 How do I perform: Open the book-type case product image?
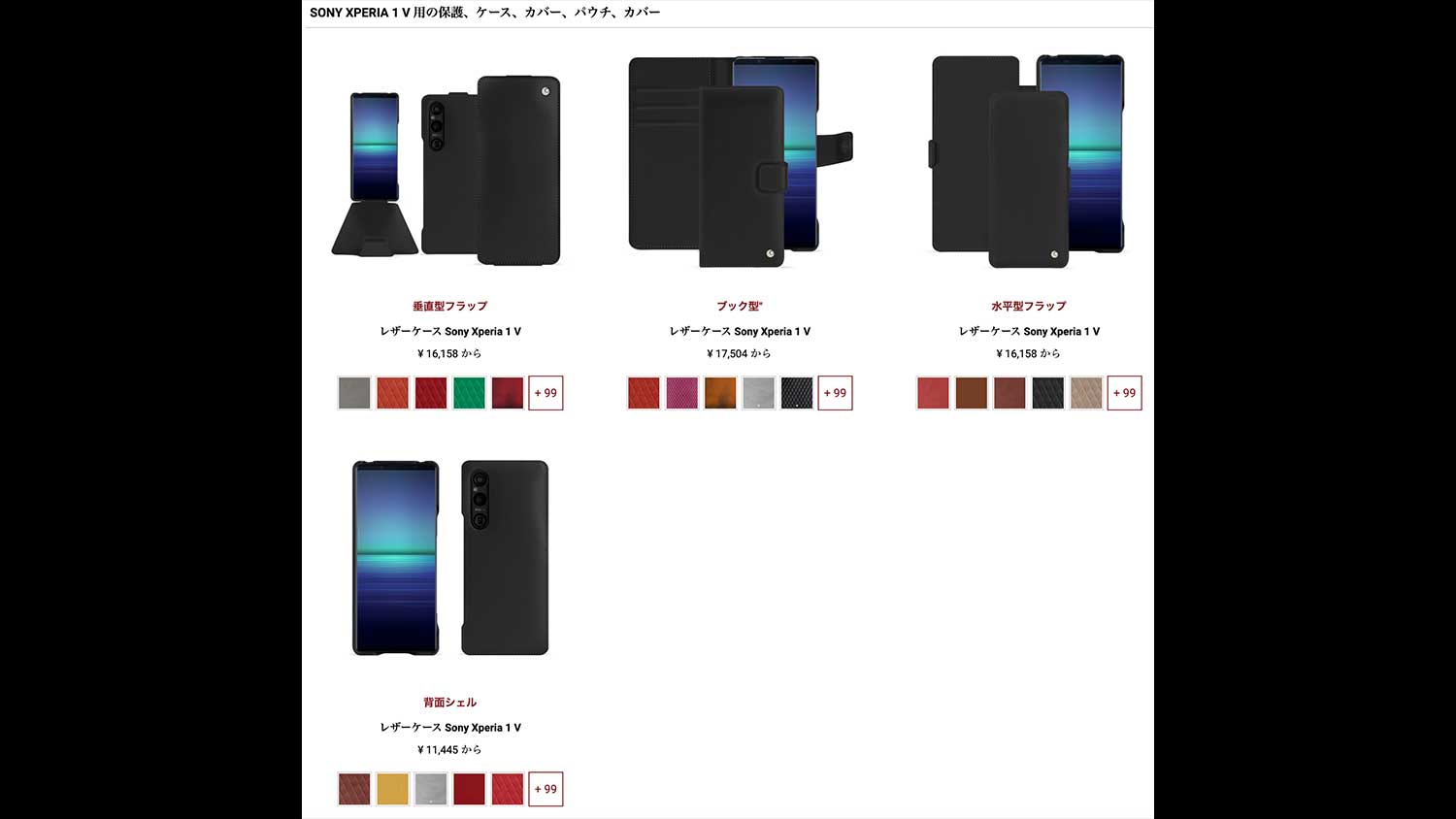(739, 162)
